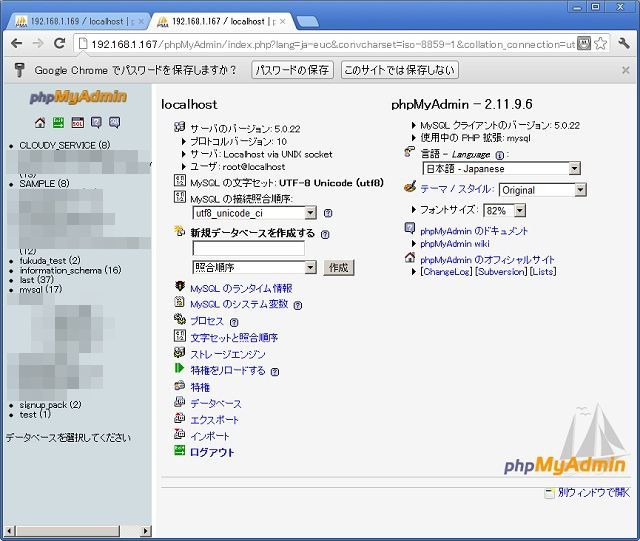Open the 照合順序 dropdown for new database

(254, 267)
